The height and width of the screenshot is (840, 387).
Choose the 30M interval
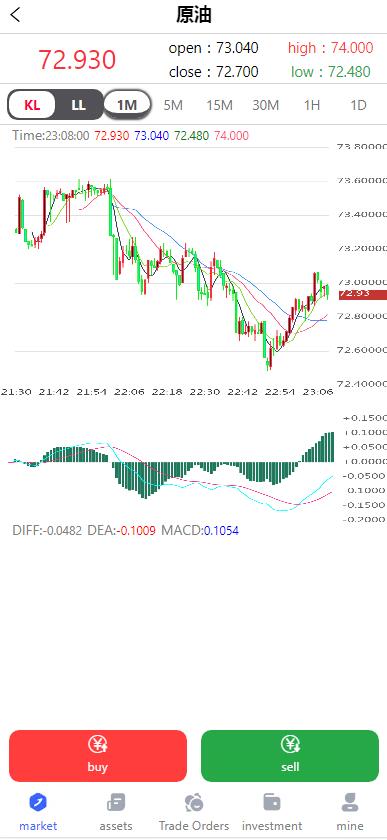coord(265,105)
